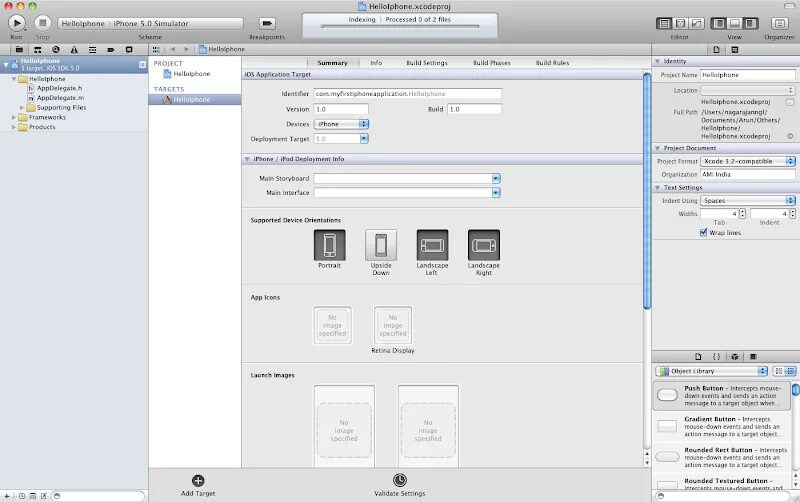The height and width of the screenshot is (502, 800).
Task: Switch library to list view
Action: (x=790, y=371)
